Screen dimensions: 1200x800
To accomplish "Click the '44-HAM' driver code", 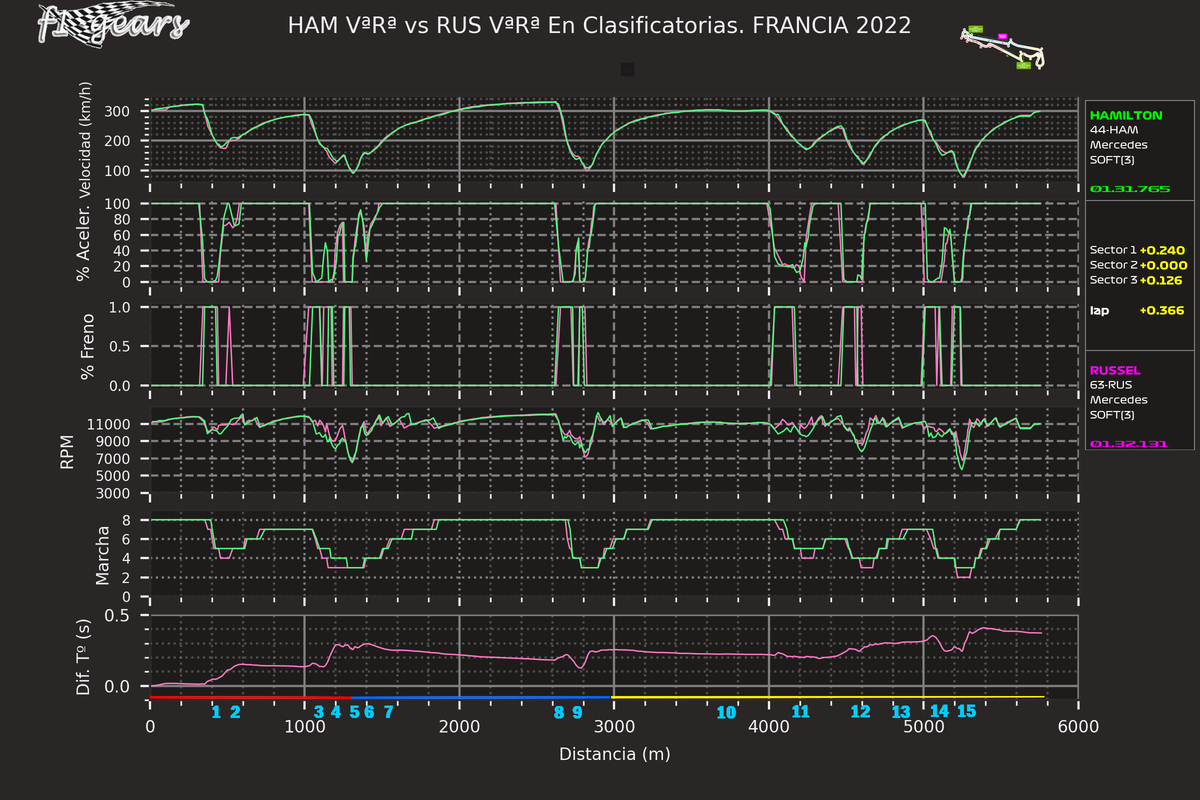I will [1112, 130].
